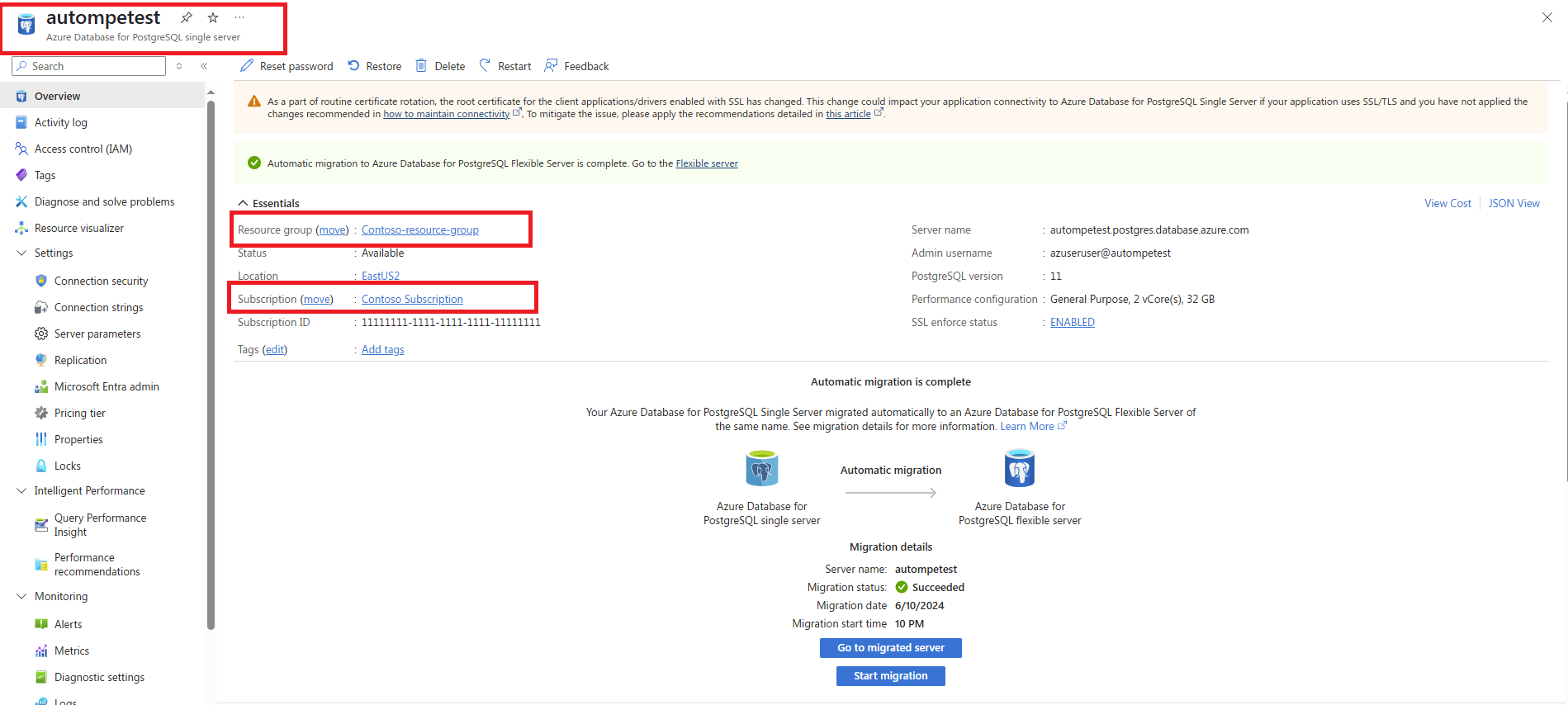Click the Performance recommendations icon
This screenshot has width=1568, height=705.
point(41,565)
